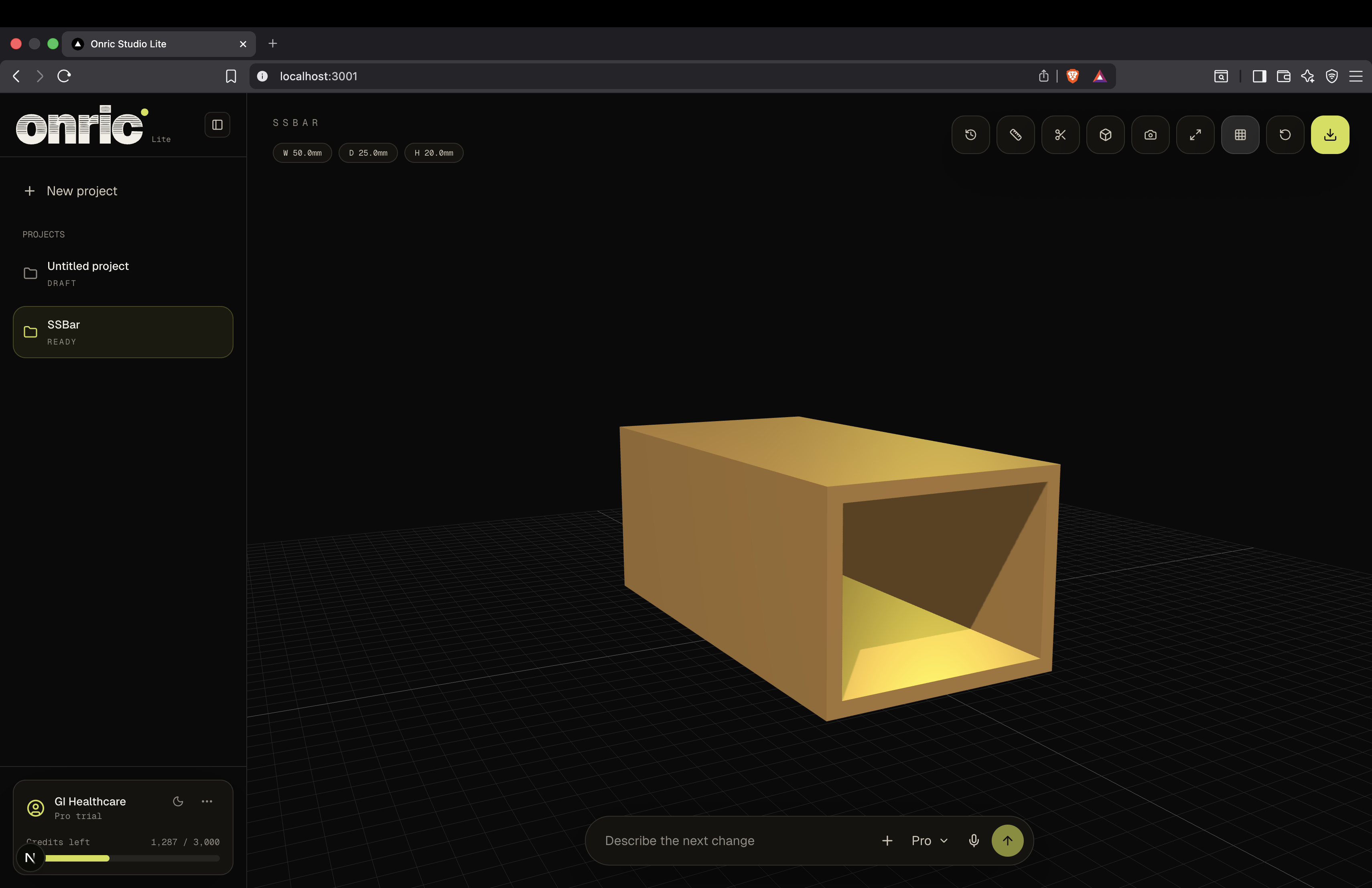Select the ruler measure tool
The image size is (1372, 888).
tap(1015, 135)
